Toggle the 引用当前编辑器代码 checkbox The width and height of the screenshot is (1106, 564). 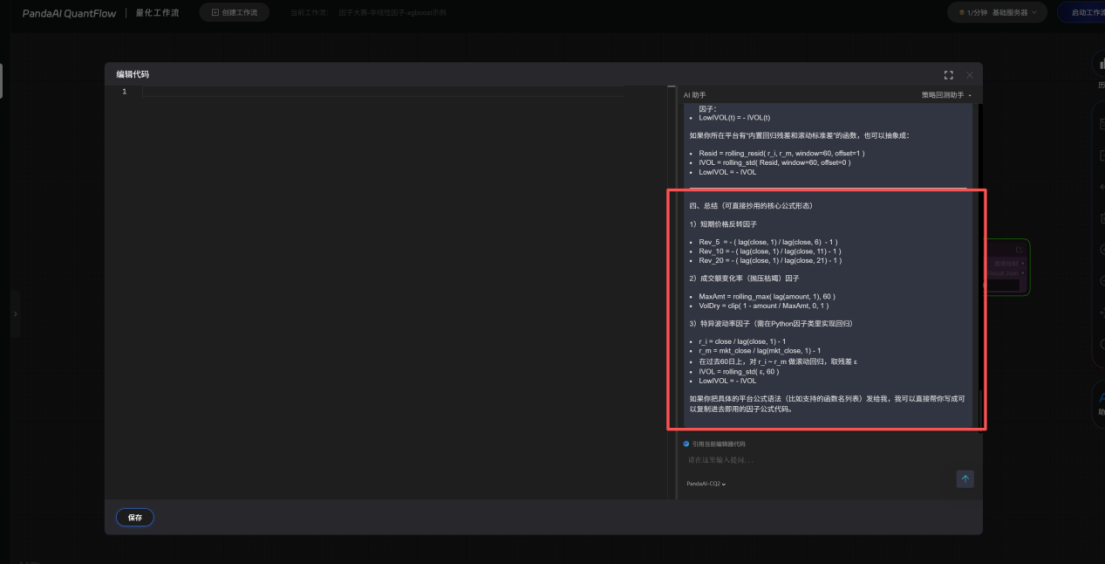pos(686,443)
